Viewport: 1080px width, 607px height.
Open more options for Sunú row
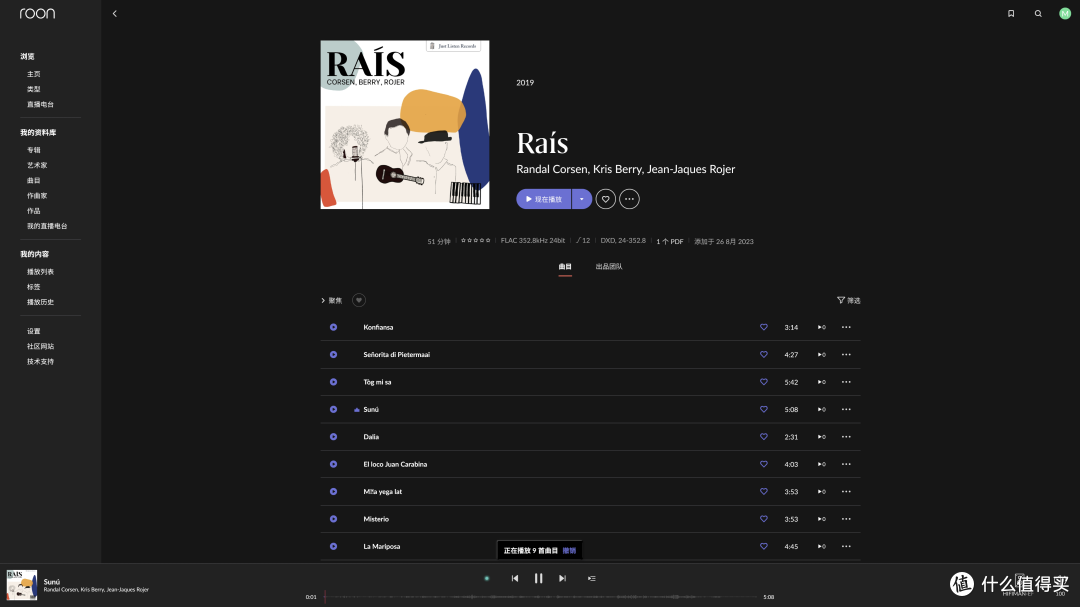[x=846, y=409]
